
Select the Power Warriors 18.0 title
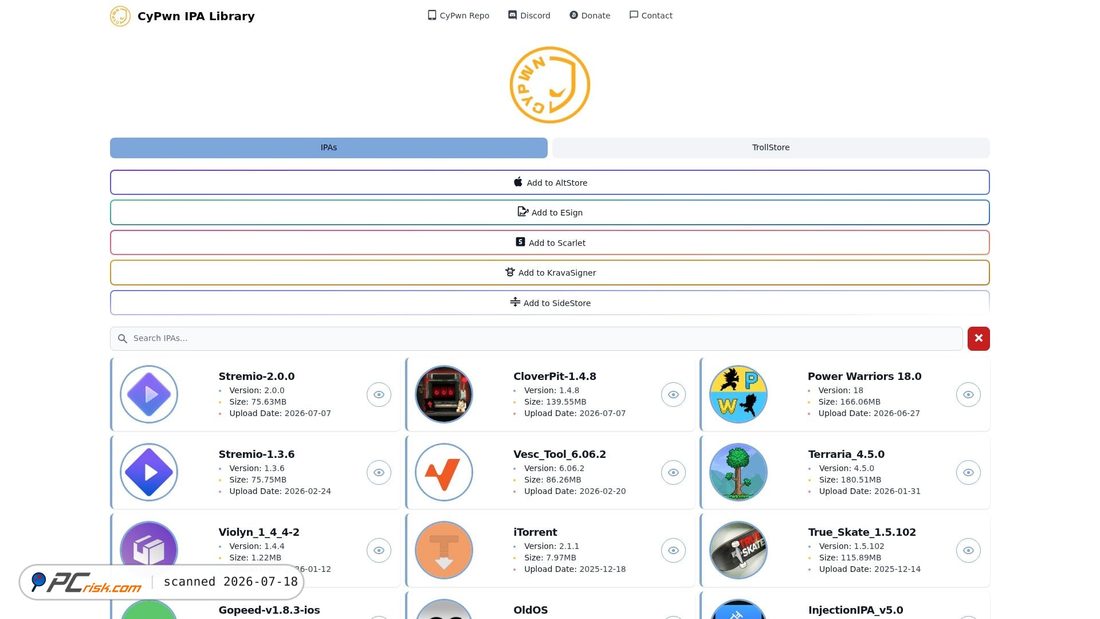864,376
